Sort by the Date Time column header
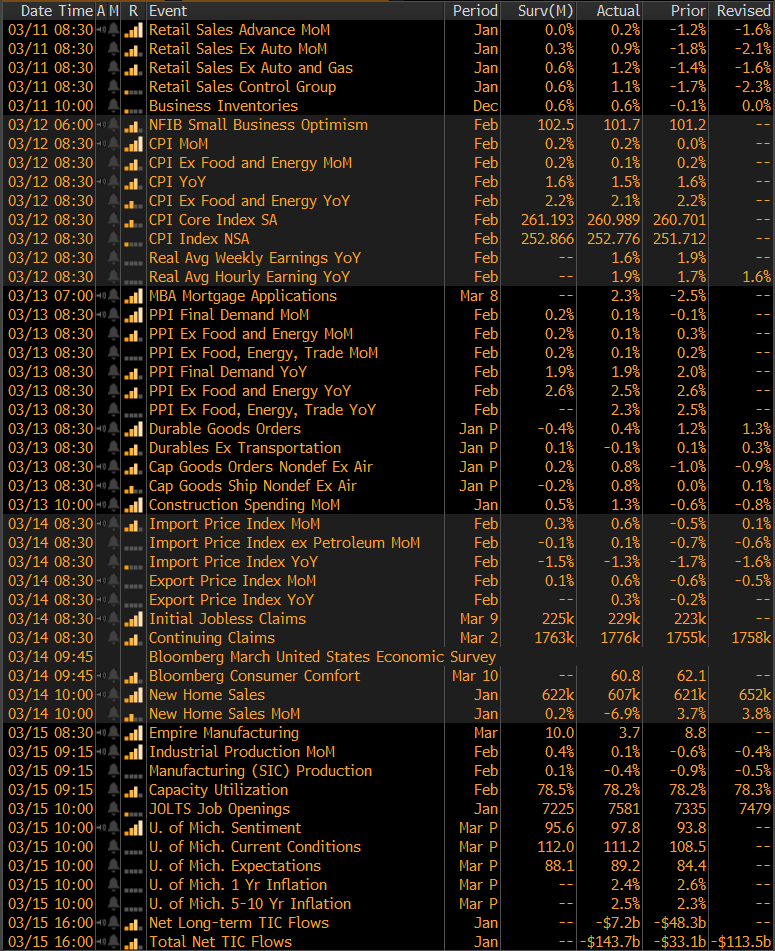The image size is (775, 951). click(x=50, y=10)
